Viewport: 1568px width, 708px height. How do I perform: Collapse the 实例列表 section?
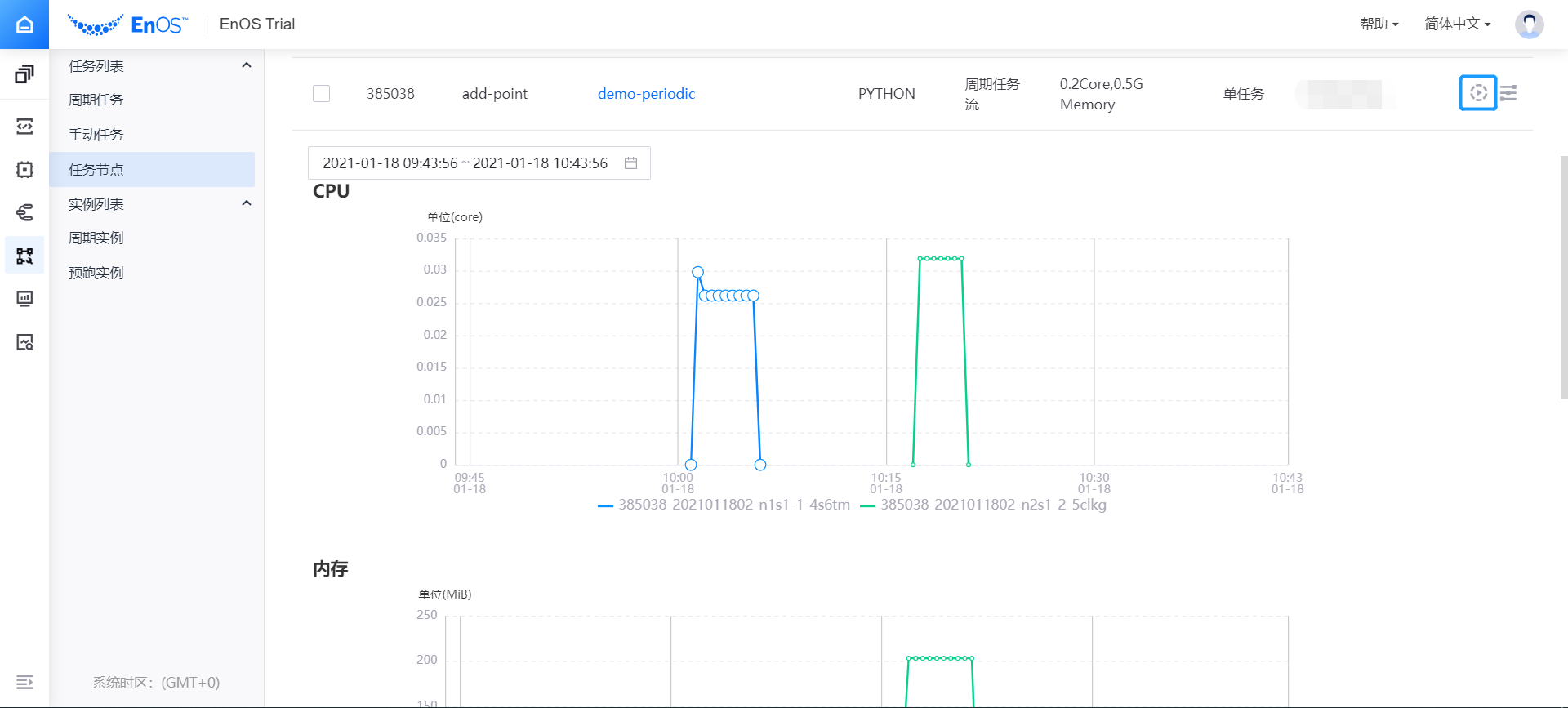coord(247,203)
